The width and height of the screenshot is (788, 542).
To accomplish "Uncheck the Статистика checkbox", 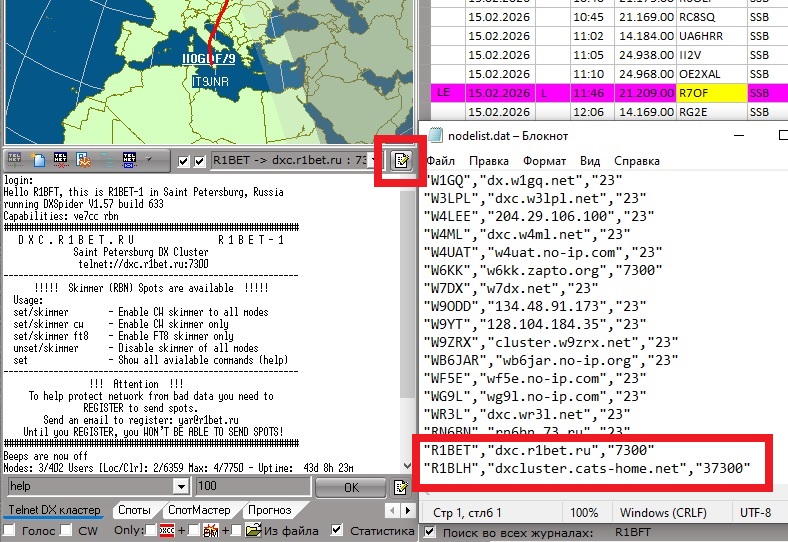I will pos(337,531).
